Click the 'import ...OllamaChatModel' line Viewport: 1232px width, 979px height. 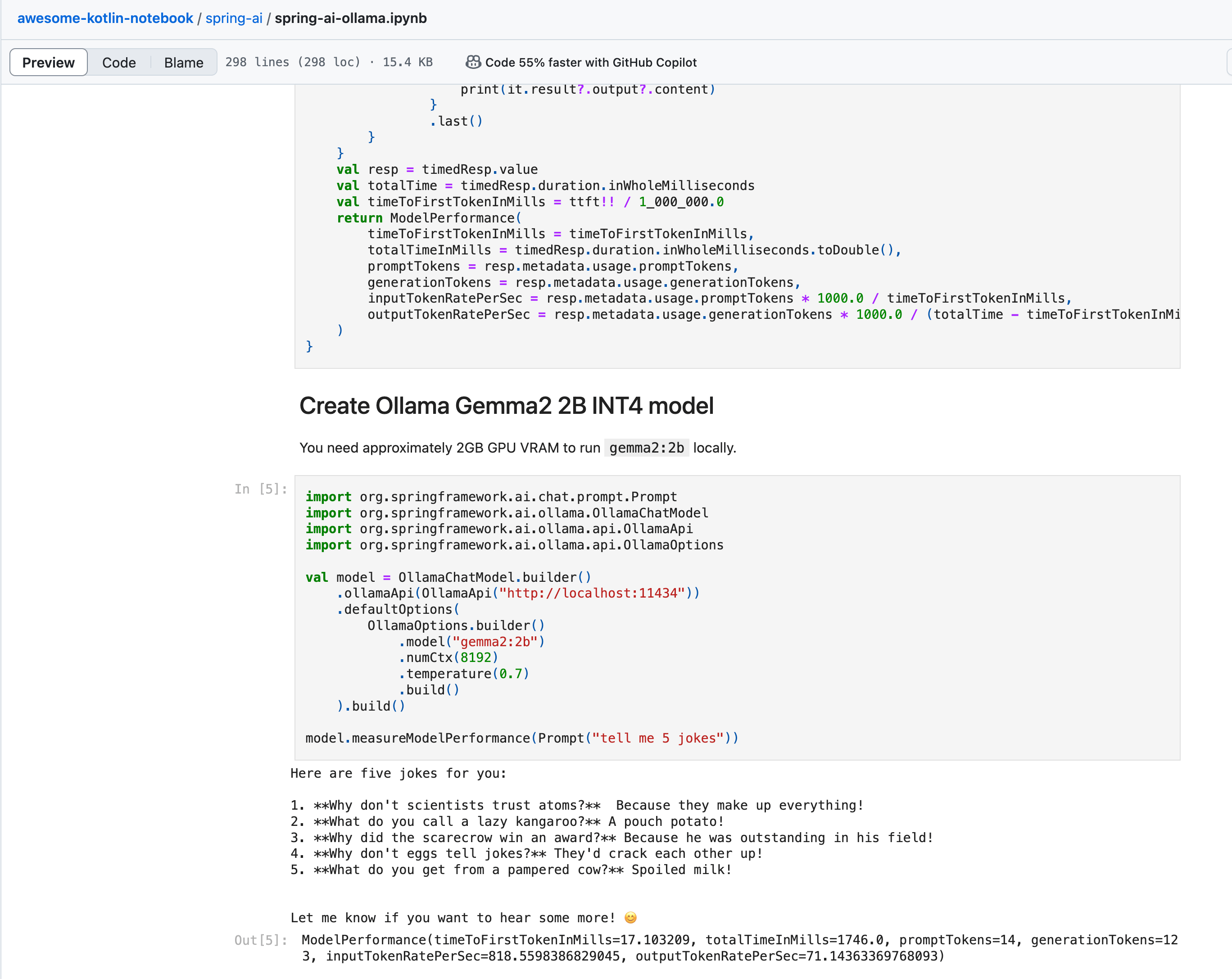(507, 513)
